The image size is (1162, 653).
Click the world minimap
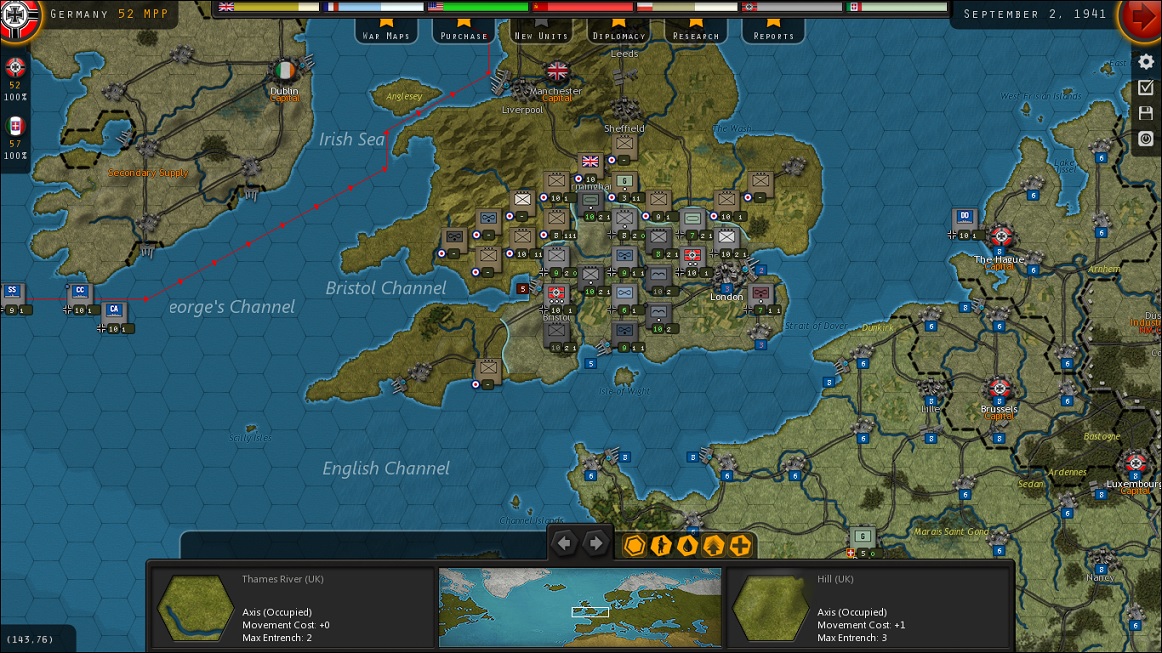point(580,607)
